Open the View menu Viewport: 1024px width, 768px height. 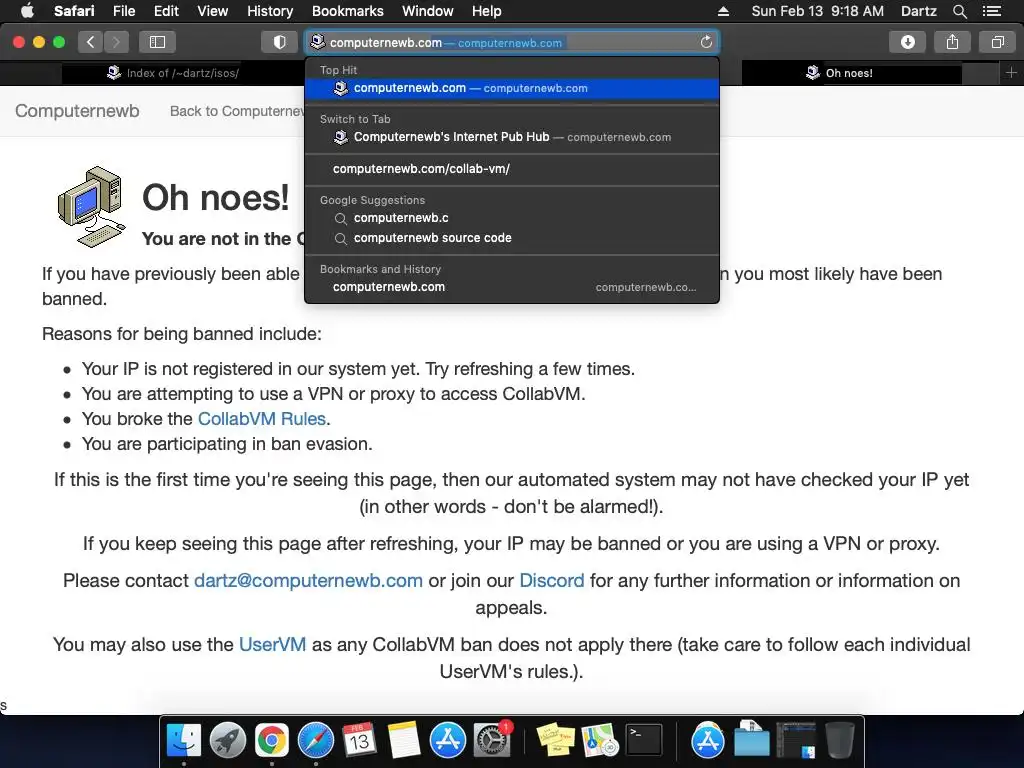[x=212, y=11]
